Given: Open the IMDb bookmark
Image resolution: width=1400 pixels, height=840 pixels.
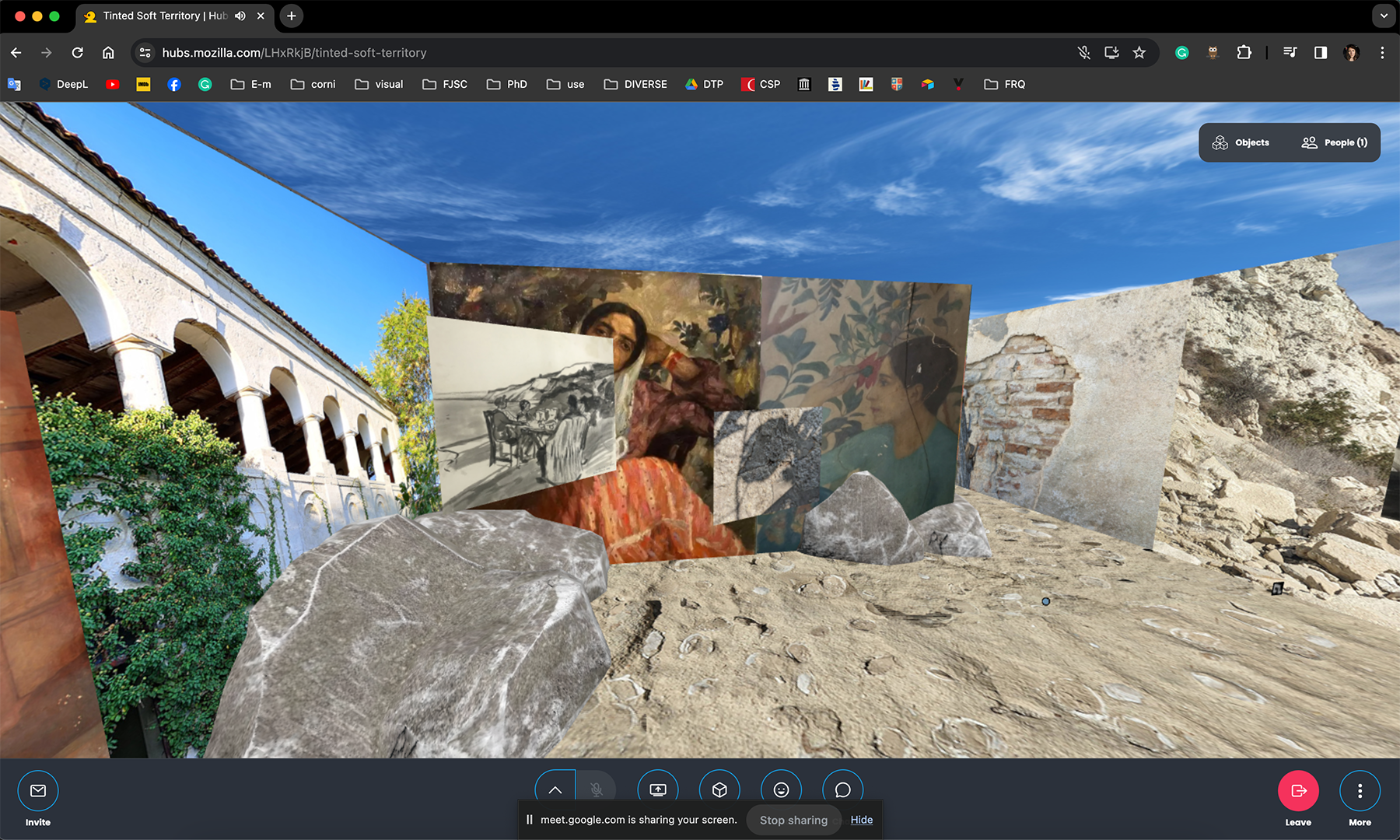Looking at the screenshot, I should click(x=143, y=84).
